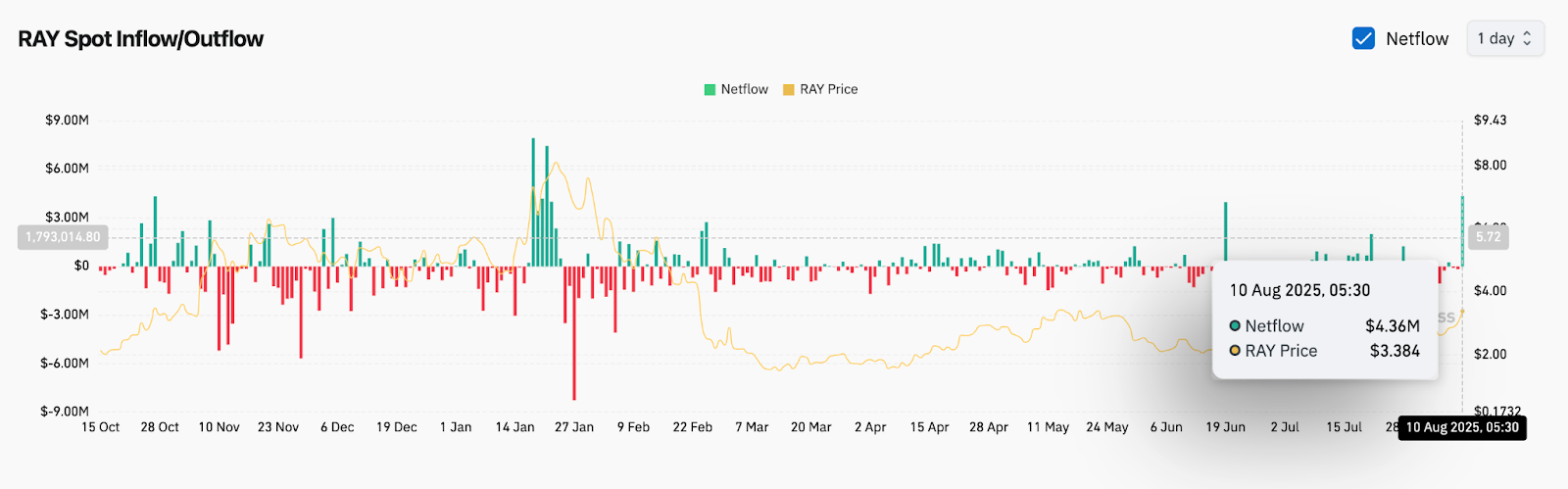Screen dimensions: 1568x489
Task: Click the yellow RAY Price dot in tooltip
Action: pyautogui.click(x=1235, y=351)
